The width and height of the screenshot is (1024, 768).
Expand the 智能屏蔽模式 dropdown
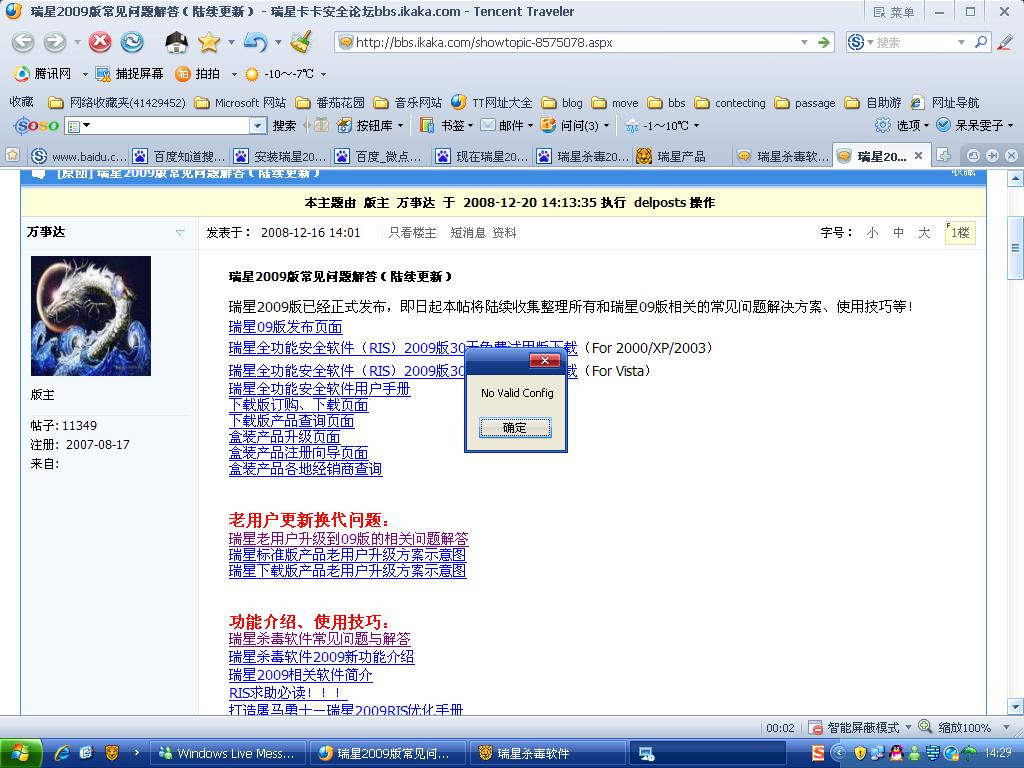click(x=908, y=727)
